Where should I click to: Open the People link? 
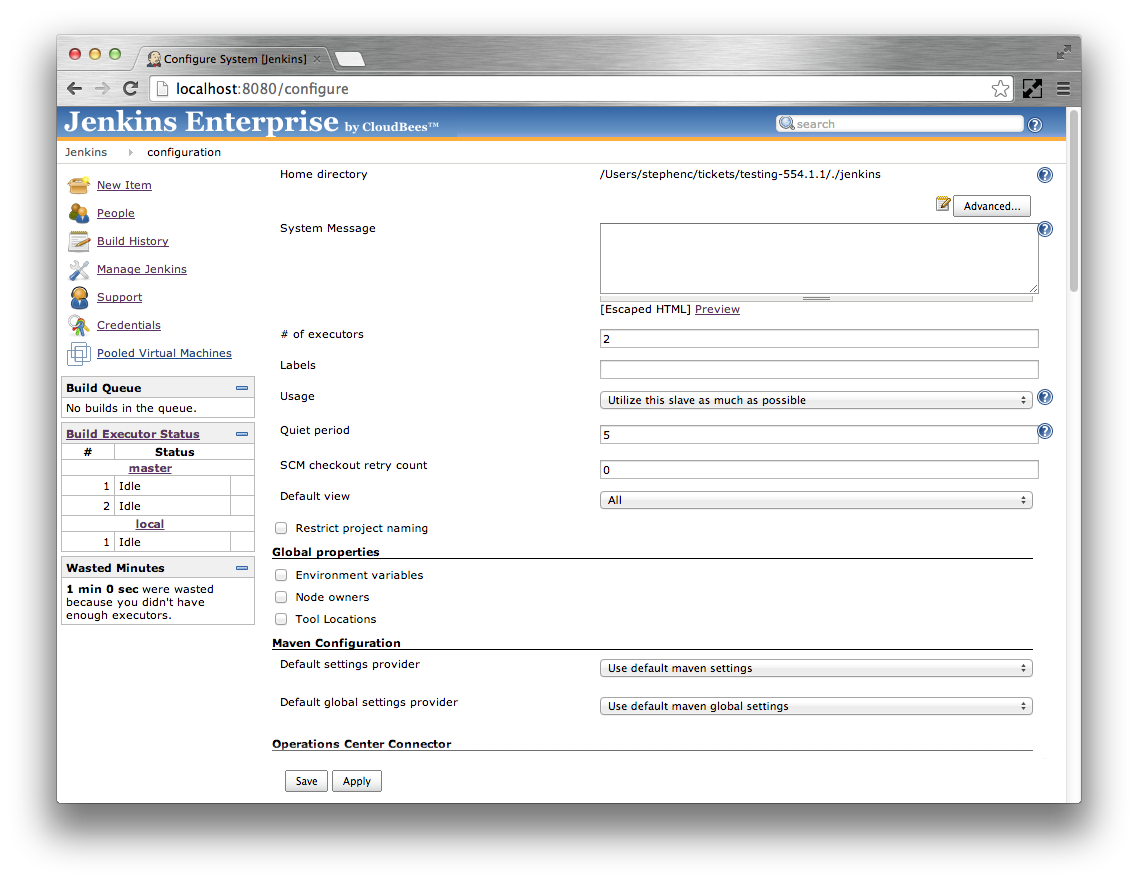click(115, 213)
